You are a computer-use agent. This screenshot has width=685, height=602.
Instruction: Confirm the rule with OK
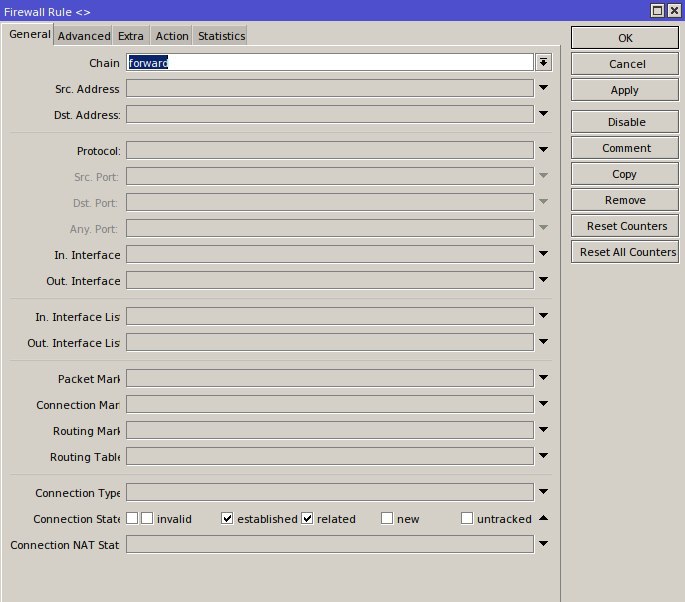[x=625, y=38]
